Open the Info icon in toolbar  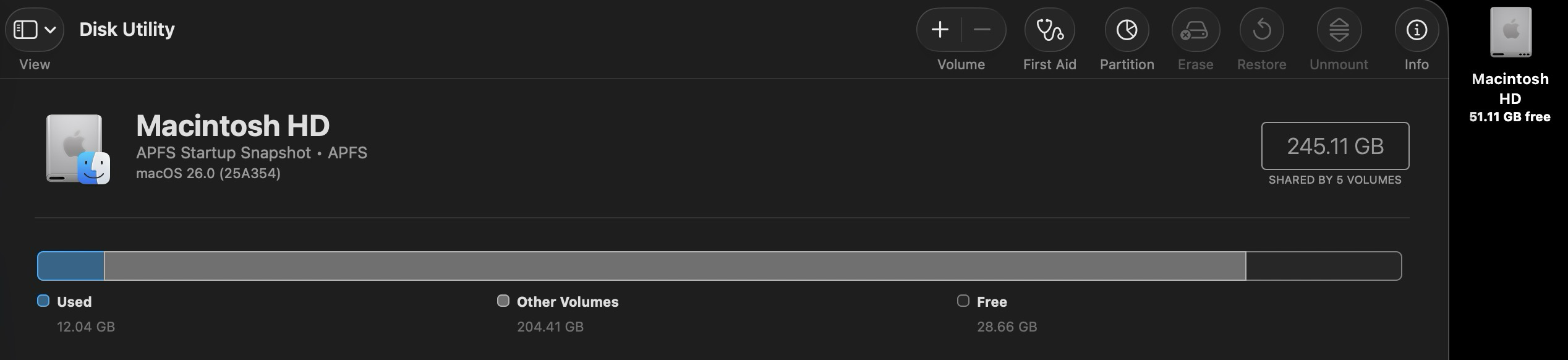click(1416, 30)
